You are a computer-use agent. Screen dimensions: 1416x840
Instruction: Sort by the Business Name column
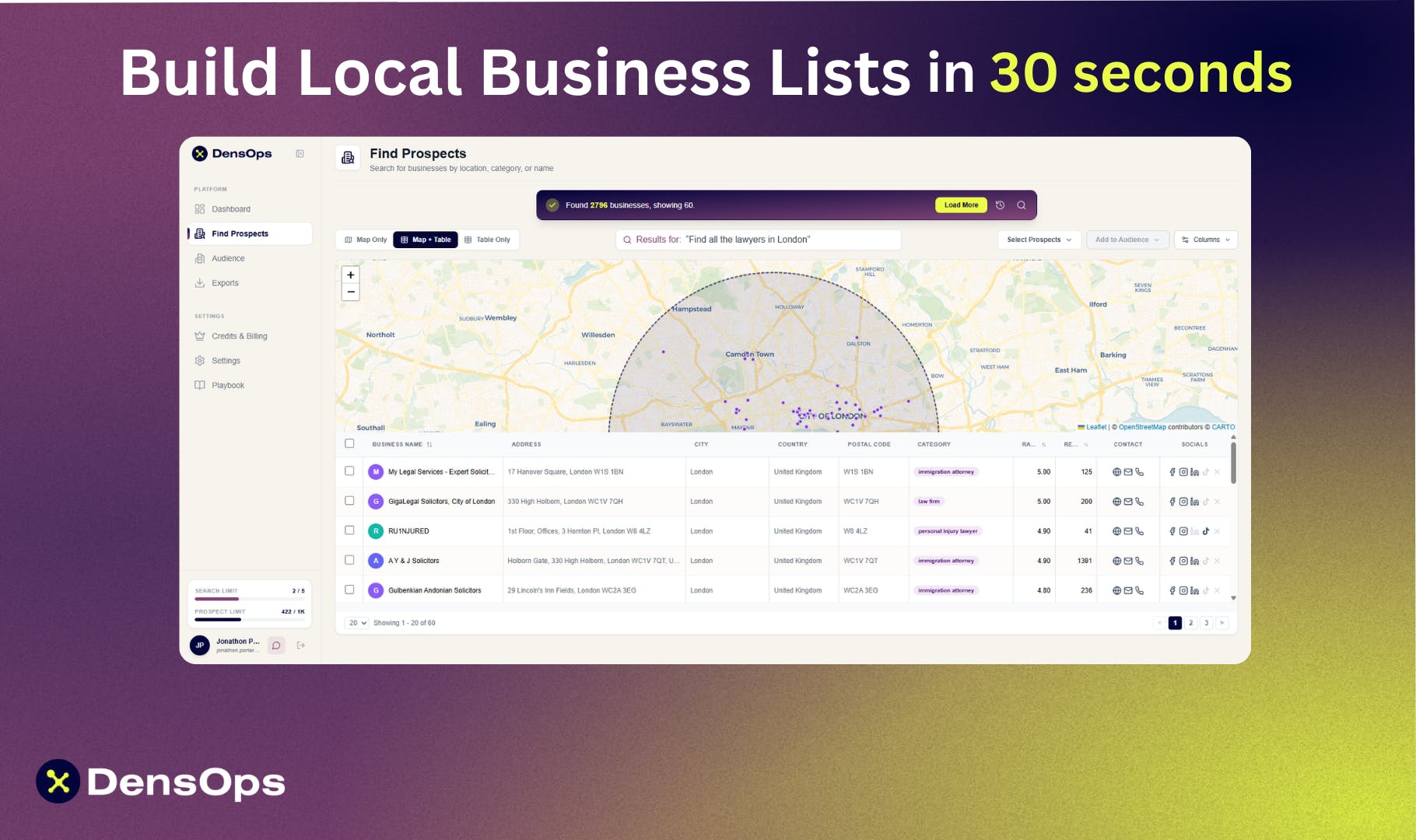(402, 444)
